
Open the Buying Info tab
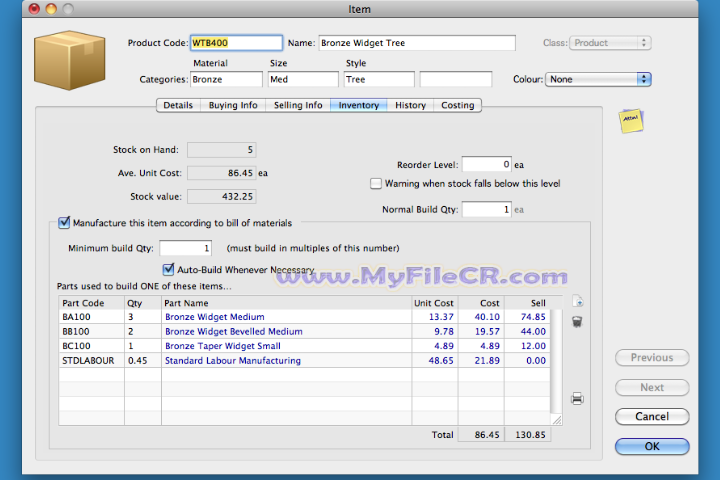point(233,105)
